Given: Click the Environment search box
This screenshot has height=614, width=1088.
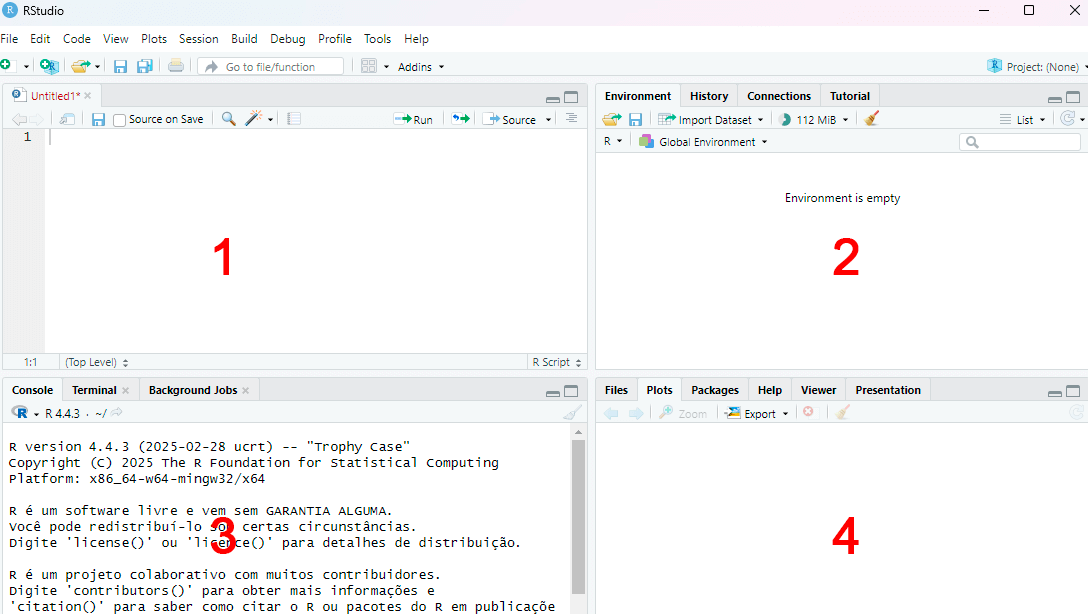Looking at the screenshot, I should pyautogui.click(x=1020, y=142).
